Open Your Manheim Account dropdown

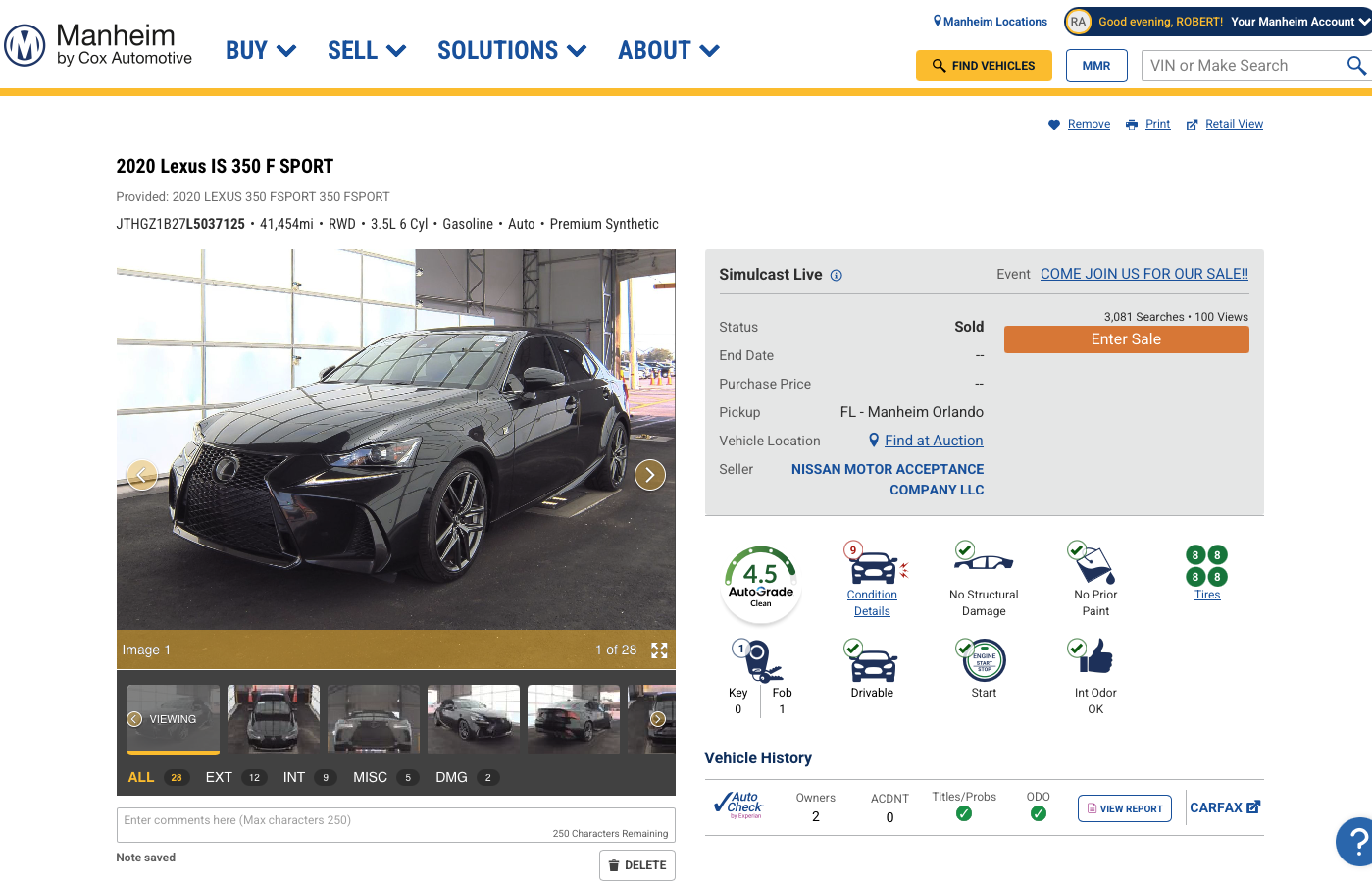pos(1300,22)
